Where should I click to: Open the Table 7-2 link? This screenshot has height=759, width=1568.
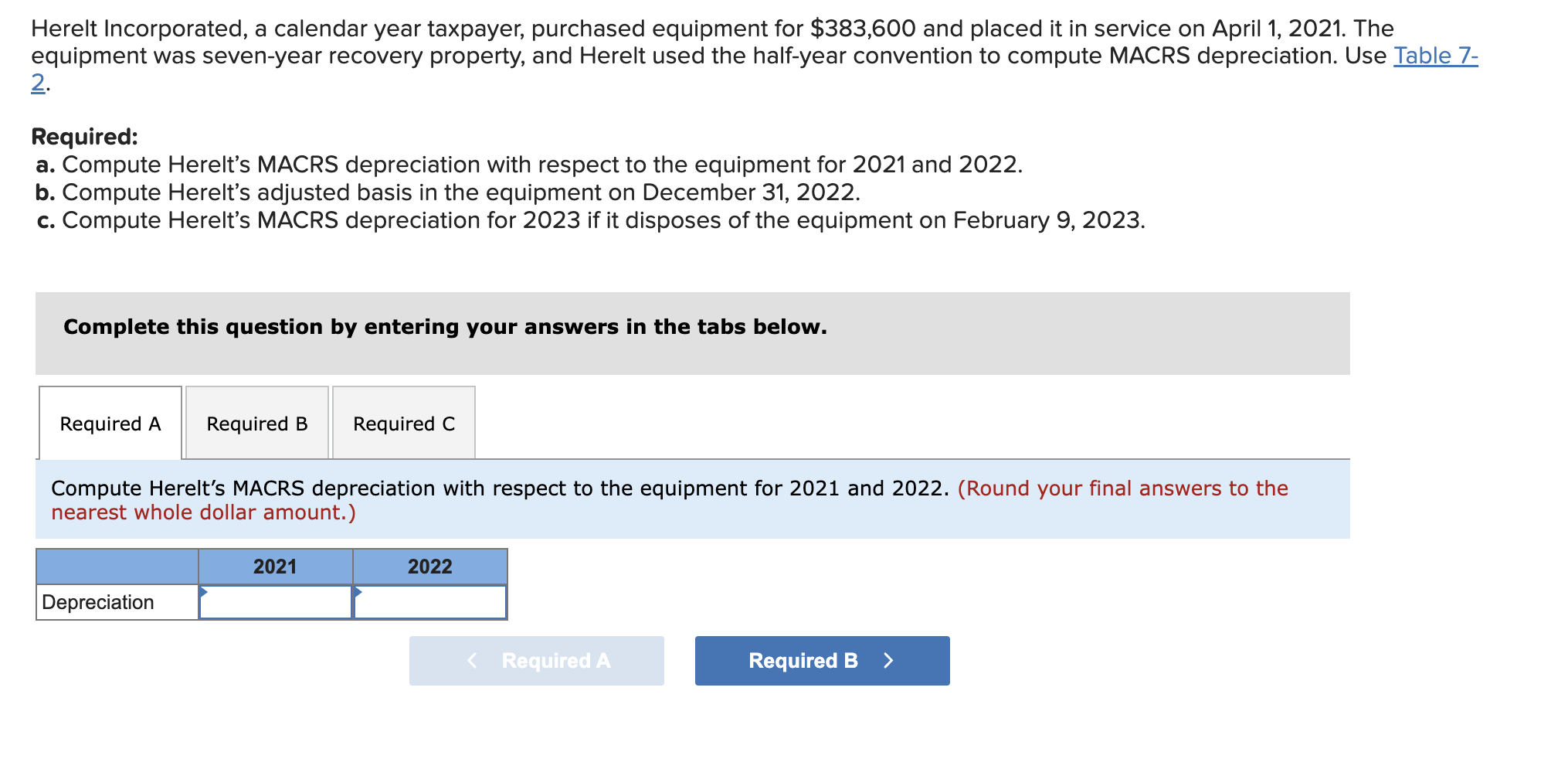coord(1435,56)
